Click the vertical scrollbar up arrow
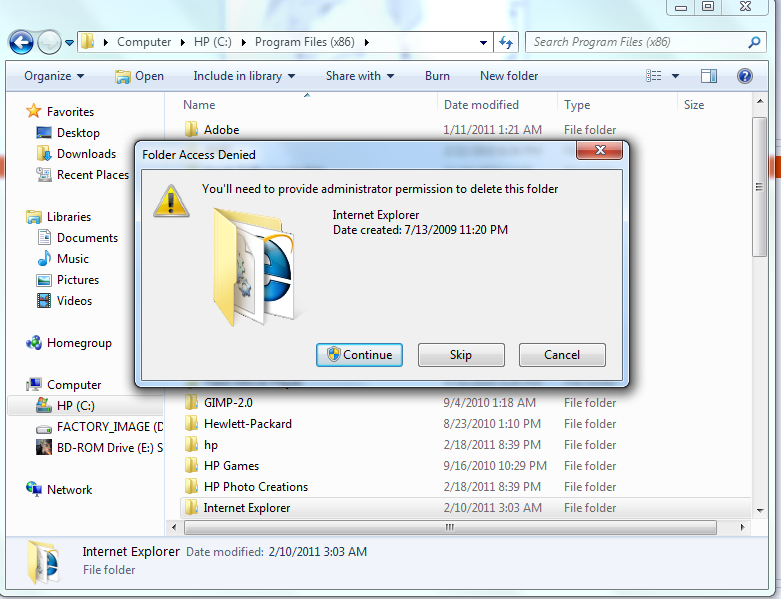This screenshot has height=599, width=781. point(760,101)
